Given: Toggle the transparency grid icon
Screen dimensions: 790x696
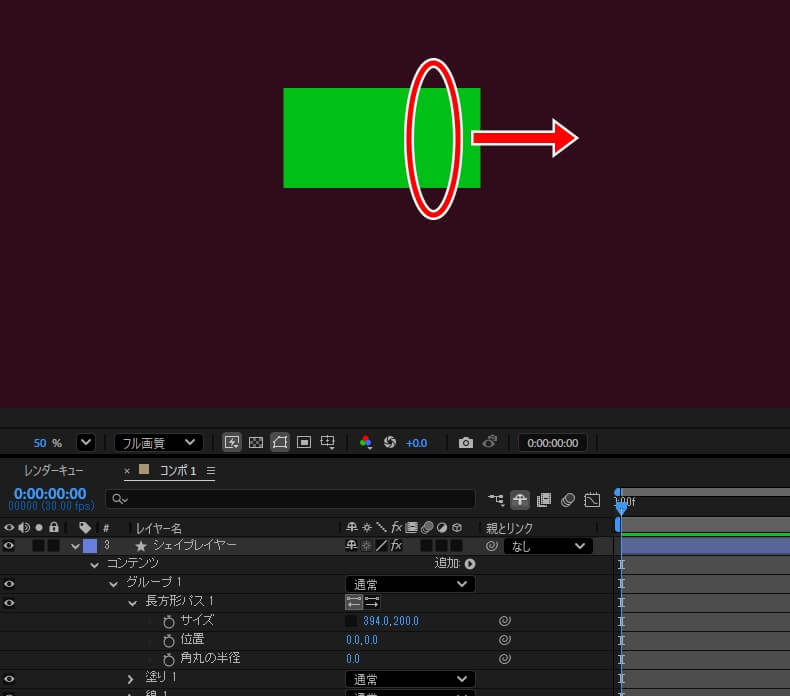Looking at the screenshot, I should pyautogui.click(x=256, y=442).
